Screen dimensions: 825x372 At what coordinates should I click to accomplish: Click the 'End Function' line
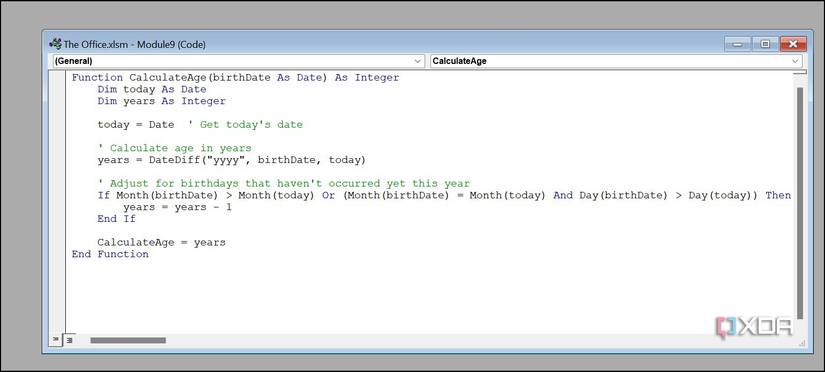(110, 254)
